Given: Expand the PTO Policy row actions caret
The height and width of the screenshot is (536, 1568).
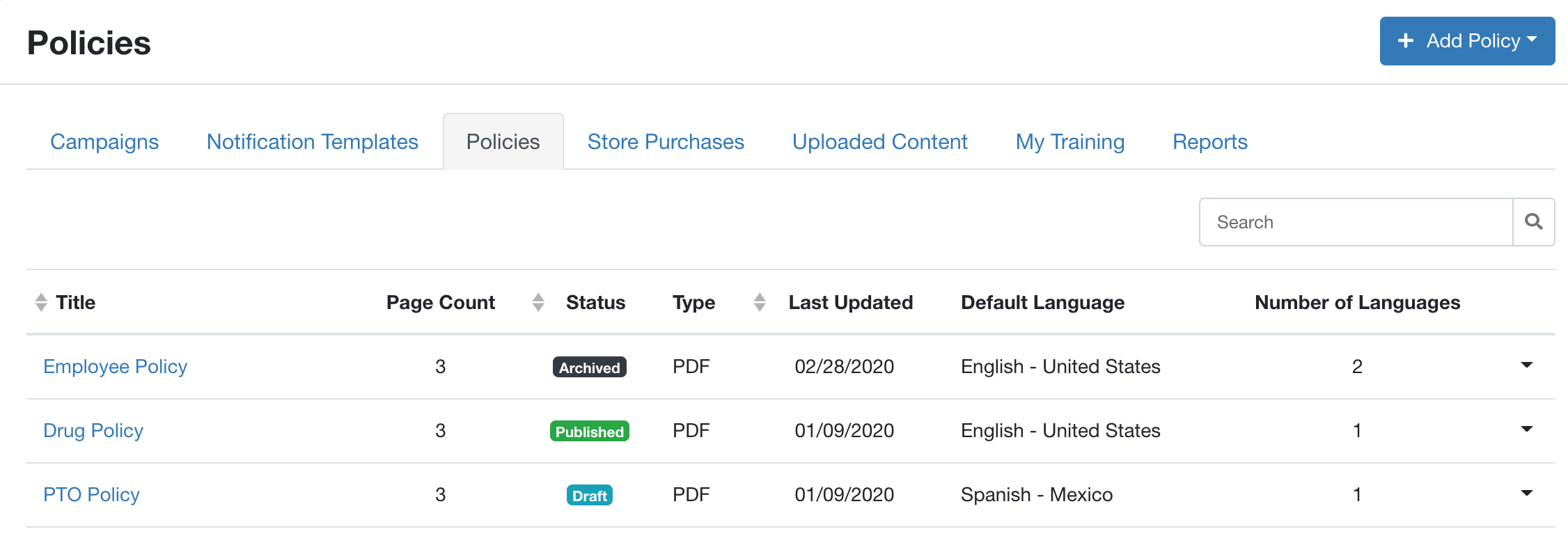Looking at the screenshot, I should (1527, 494).
